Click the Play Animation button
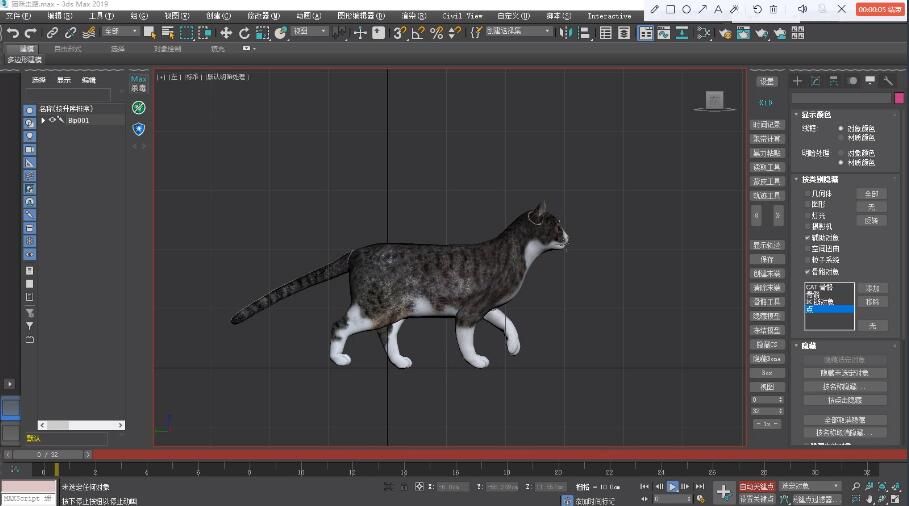 (672, 486)
